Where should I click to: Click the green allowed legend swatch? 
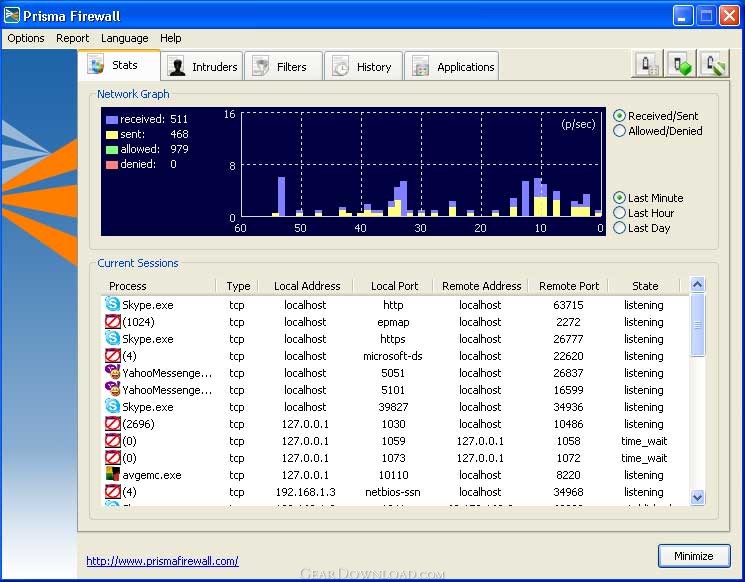[x=112, y=150]
